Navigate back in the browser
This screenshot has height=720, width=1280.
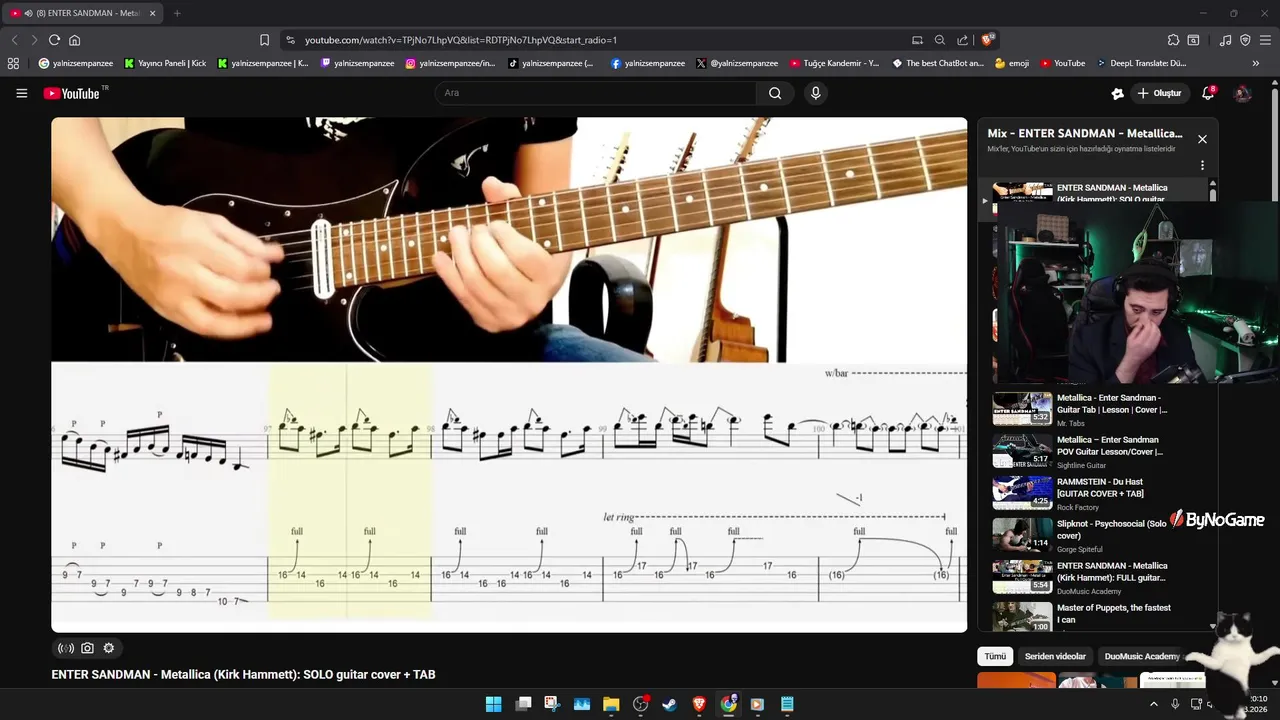tap(14, 40)
